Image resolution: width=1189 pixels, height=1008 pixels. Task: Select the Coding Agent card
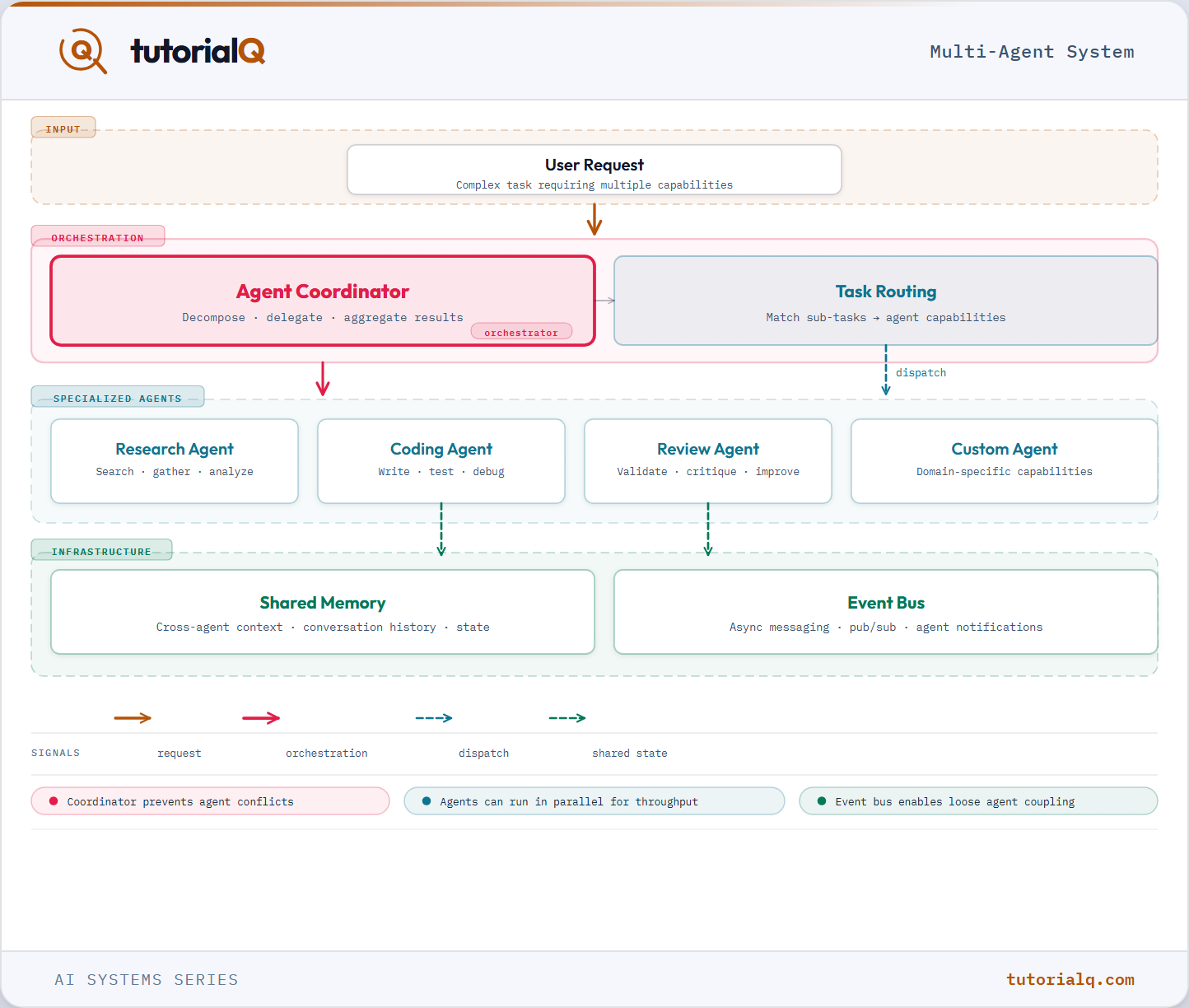point(441,461)
